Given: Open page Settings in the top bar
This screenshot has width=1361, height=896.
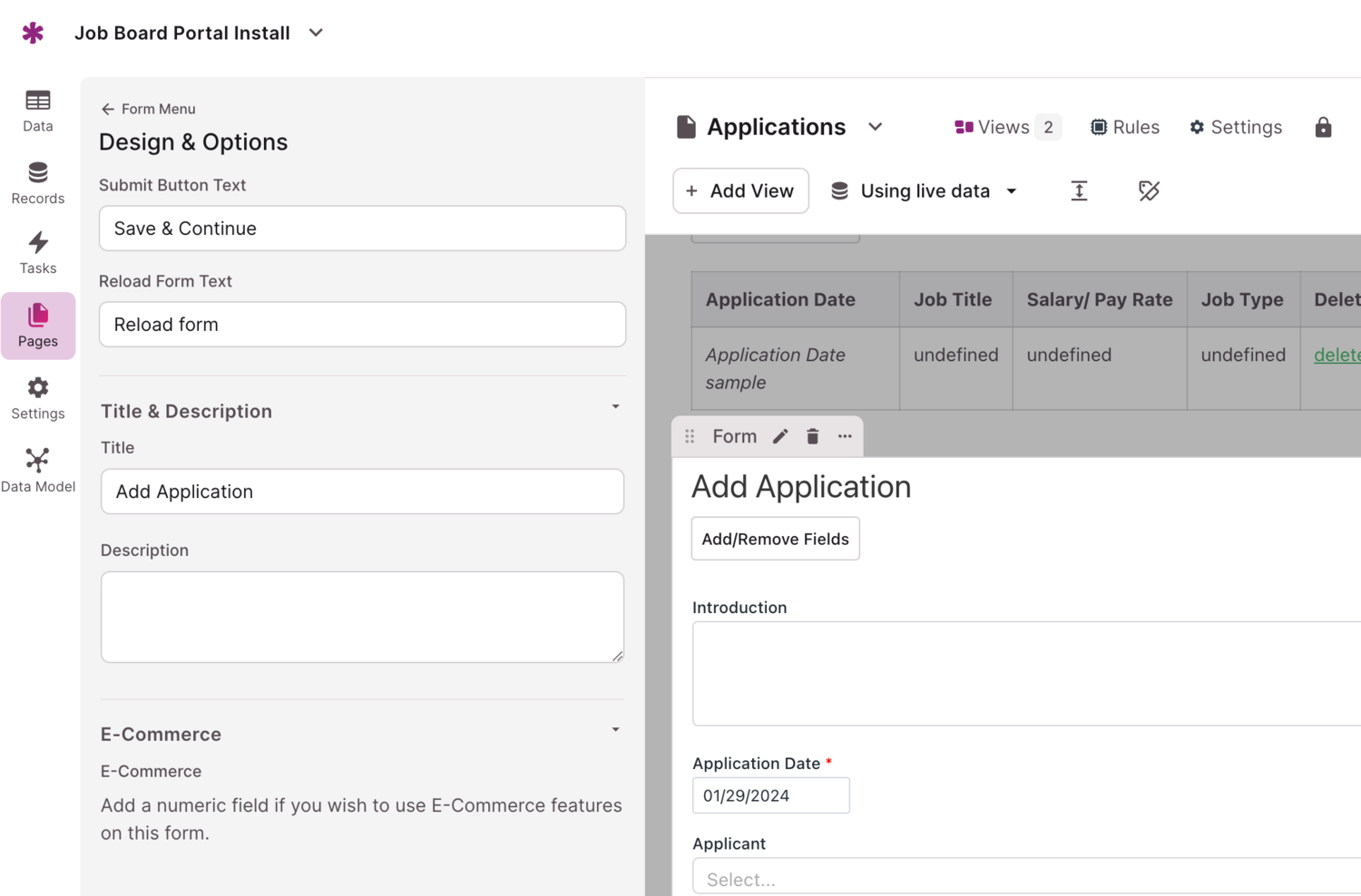Looking at the screenshot, I should point(1236,127).
